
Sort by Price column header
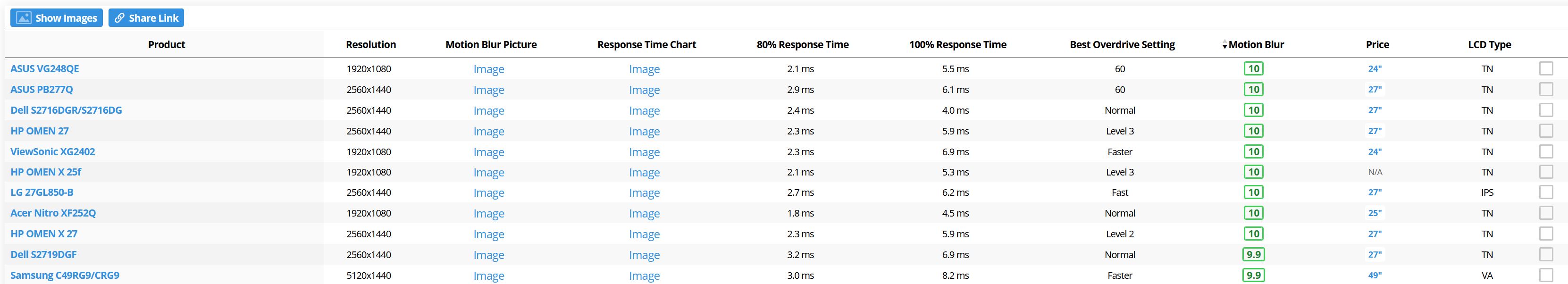pyautogui.click(x=1377, y=44)
